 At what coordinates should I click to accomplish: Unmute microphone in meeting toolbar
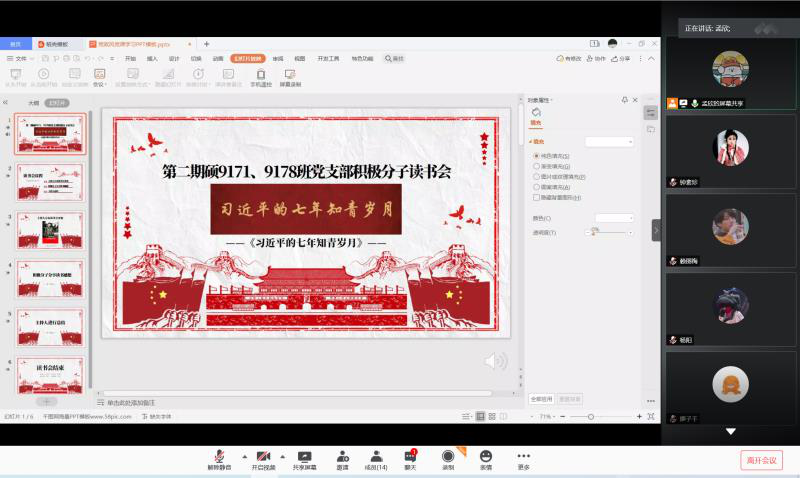coord(218,456)
